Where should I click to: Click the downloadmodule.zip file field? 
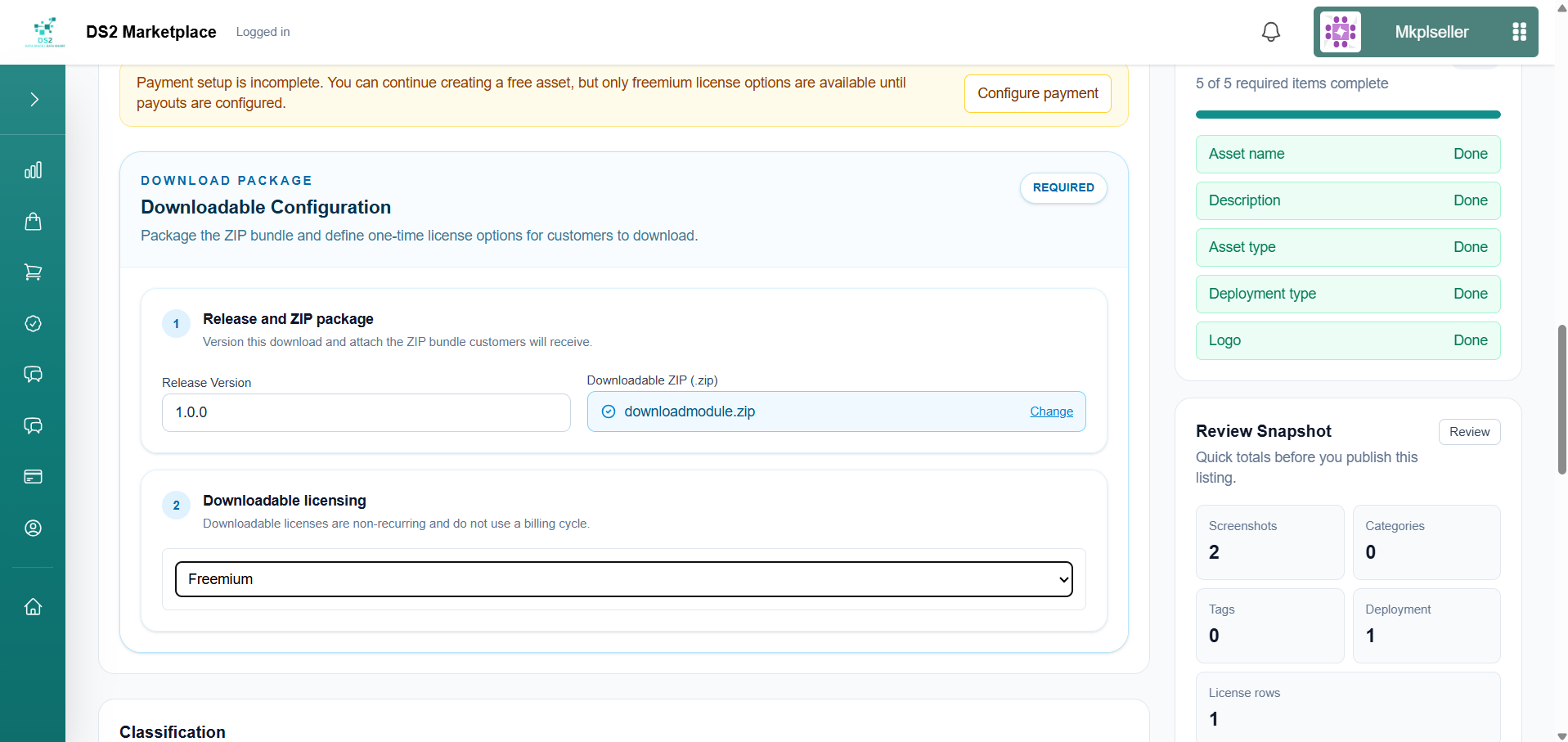click(x=836, y=411)
